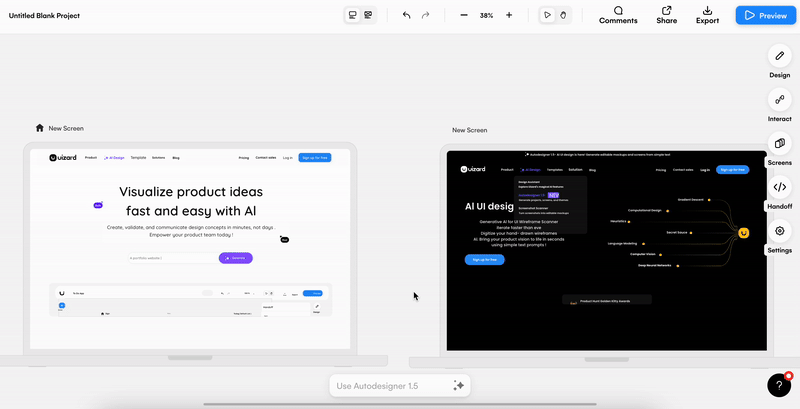Undo the last action
800x409 pixels.
pyautogui.click(x=407, y=15)
